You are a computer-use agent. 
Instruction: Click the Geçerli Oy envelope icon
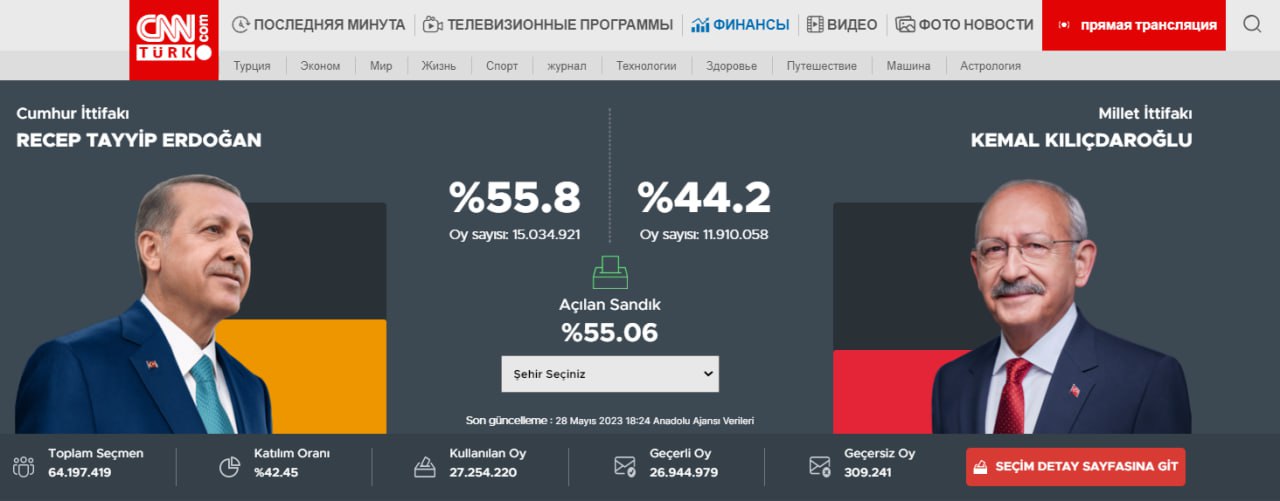click(625, 466)
